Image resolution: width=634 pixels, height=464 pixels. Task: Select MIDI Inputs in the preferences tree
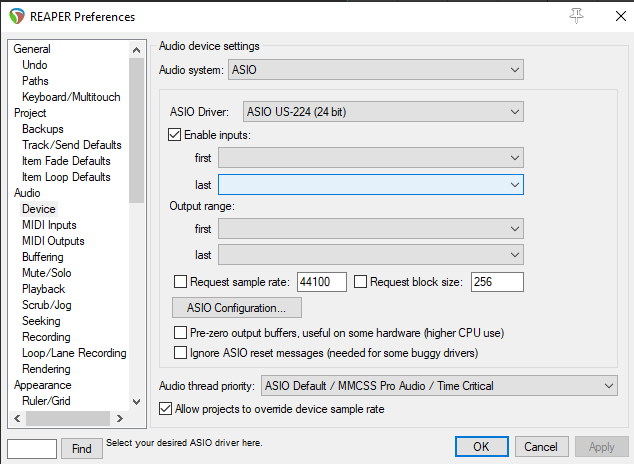(x=48, y=225)
